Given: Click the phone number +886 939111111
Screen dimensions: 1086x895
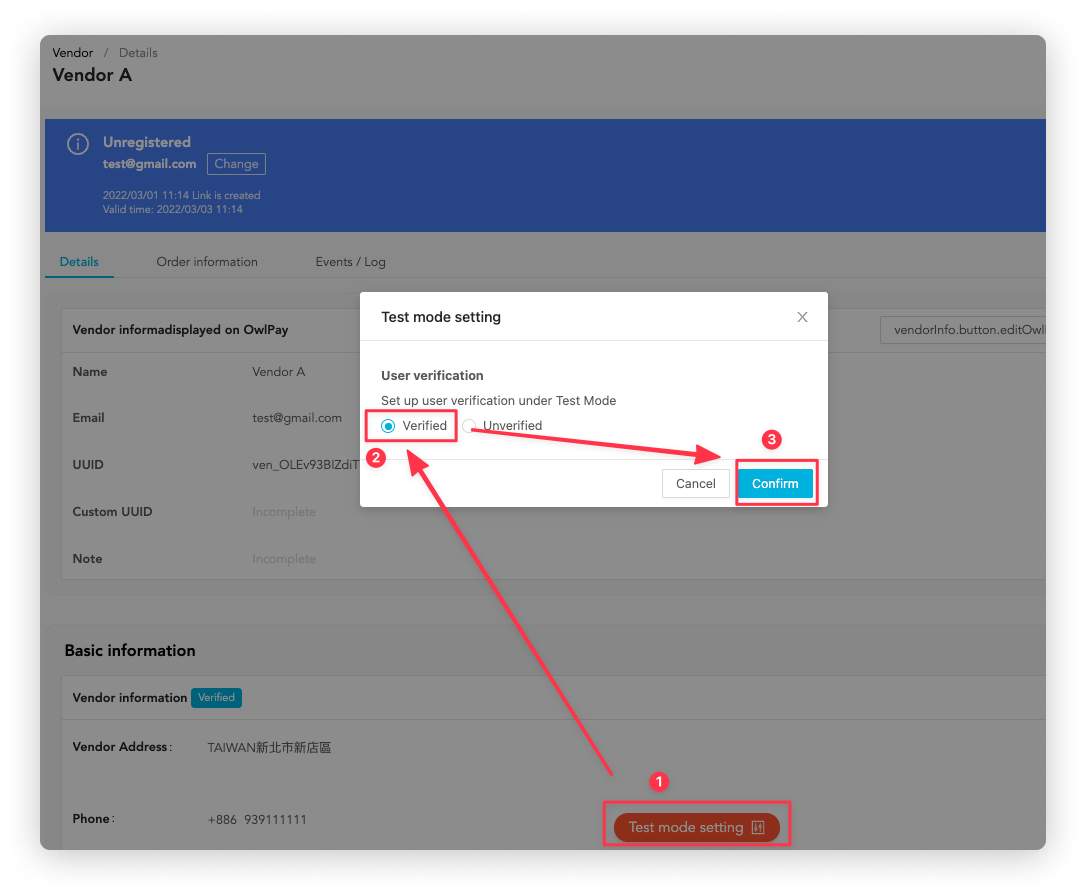Looking at the screenshot, I should coord(257,819).
